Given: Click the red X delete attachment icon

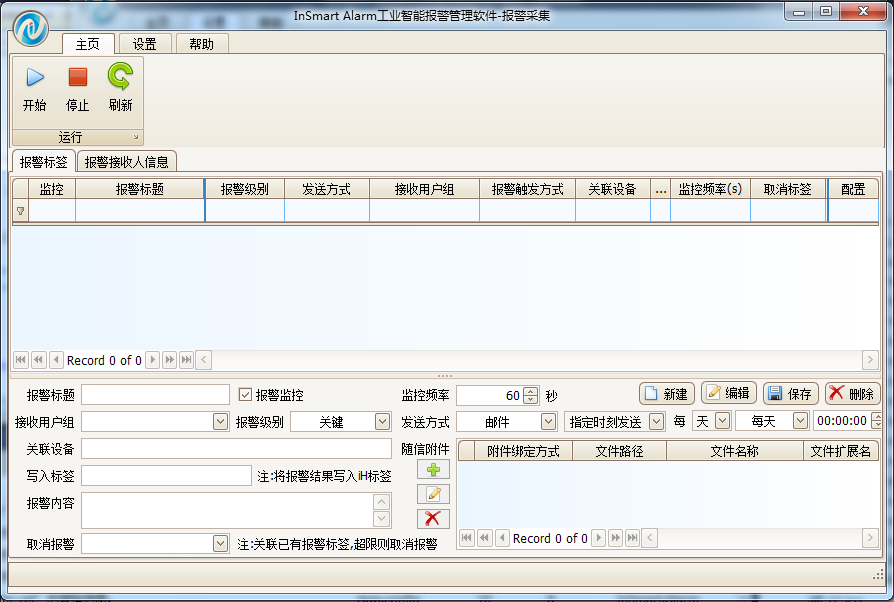Looking at the screenshot, I should tap(433, 519).
